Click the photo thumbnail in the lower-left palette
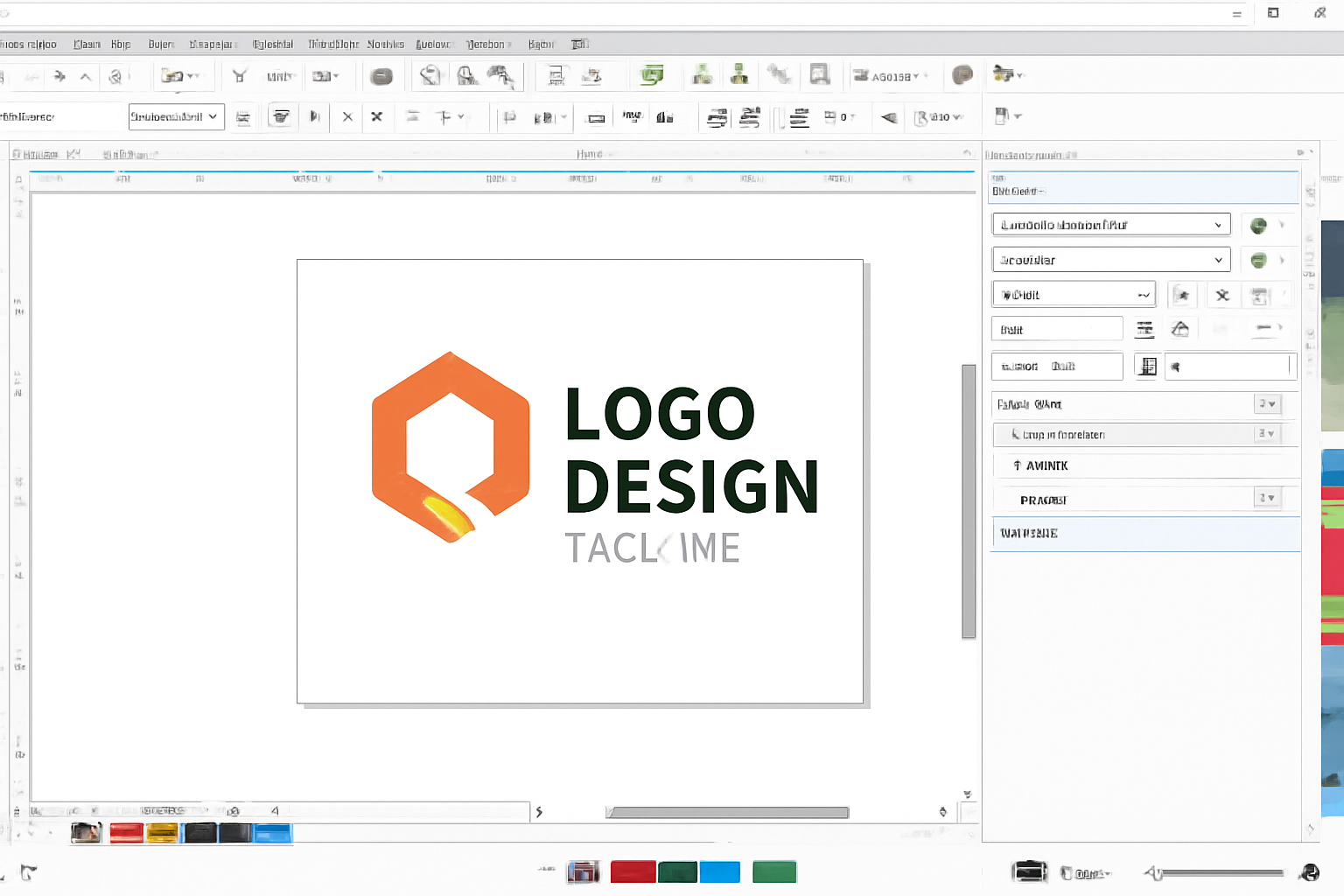 (x=86, y=832)
